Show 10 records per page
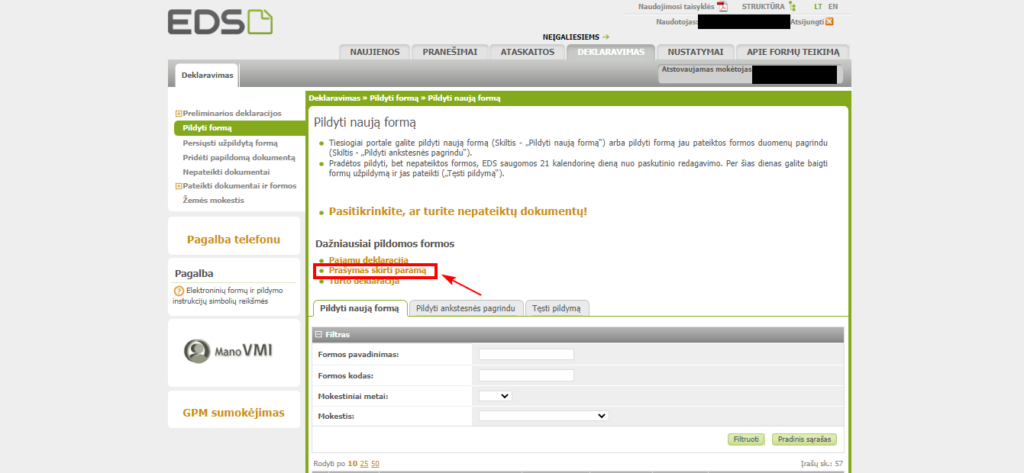The image size is (1024, 473). (352, 464)
